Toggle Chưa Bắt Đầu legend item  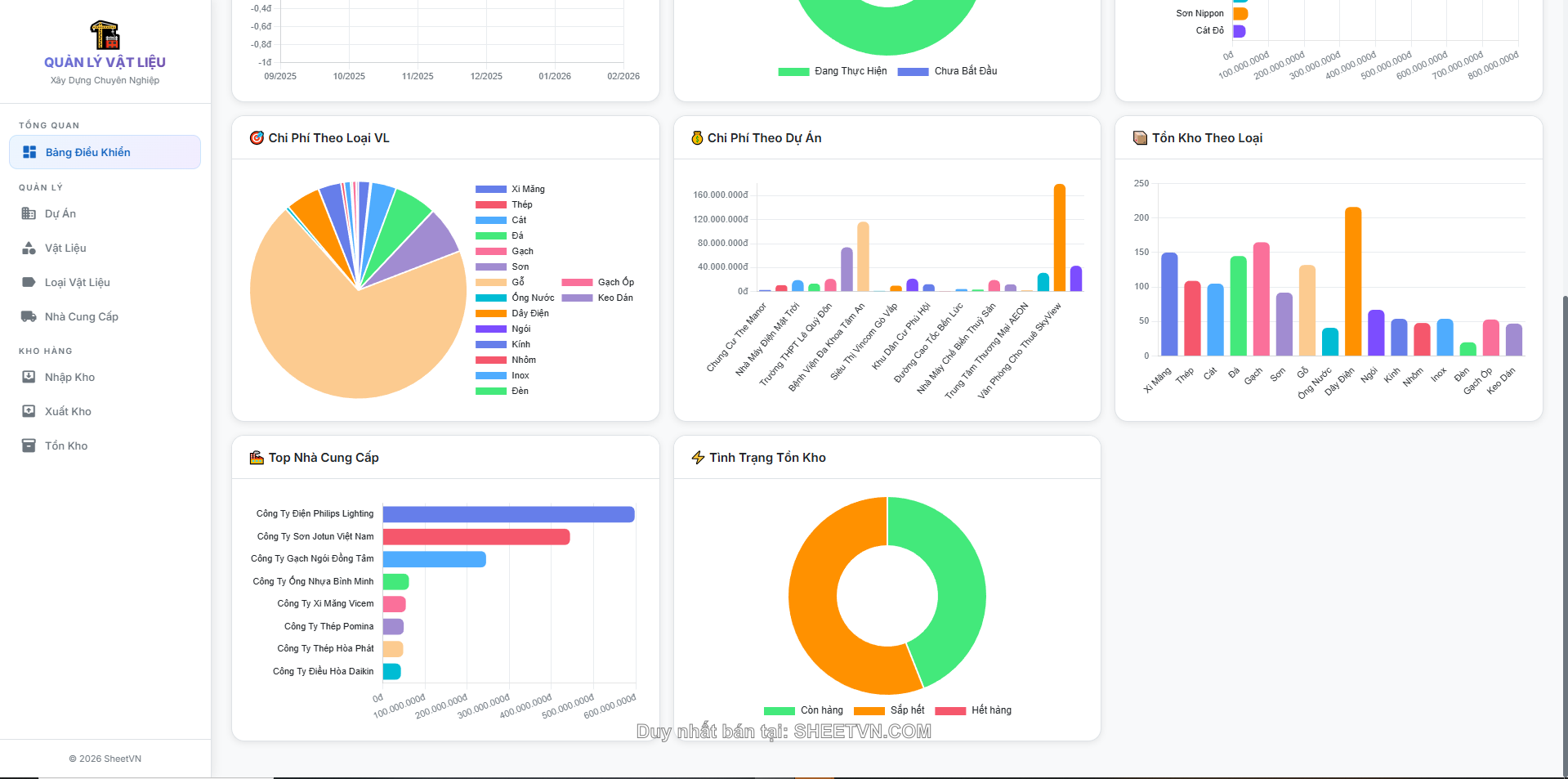[948, 71]
